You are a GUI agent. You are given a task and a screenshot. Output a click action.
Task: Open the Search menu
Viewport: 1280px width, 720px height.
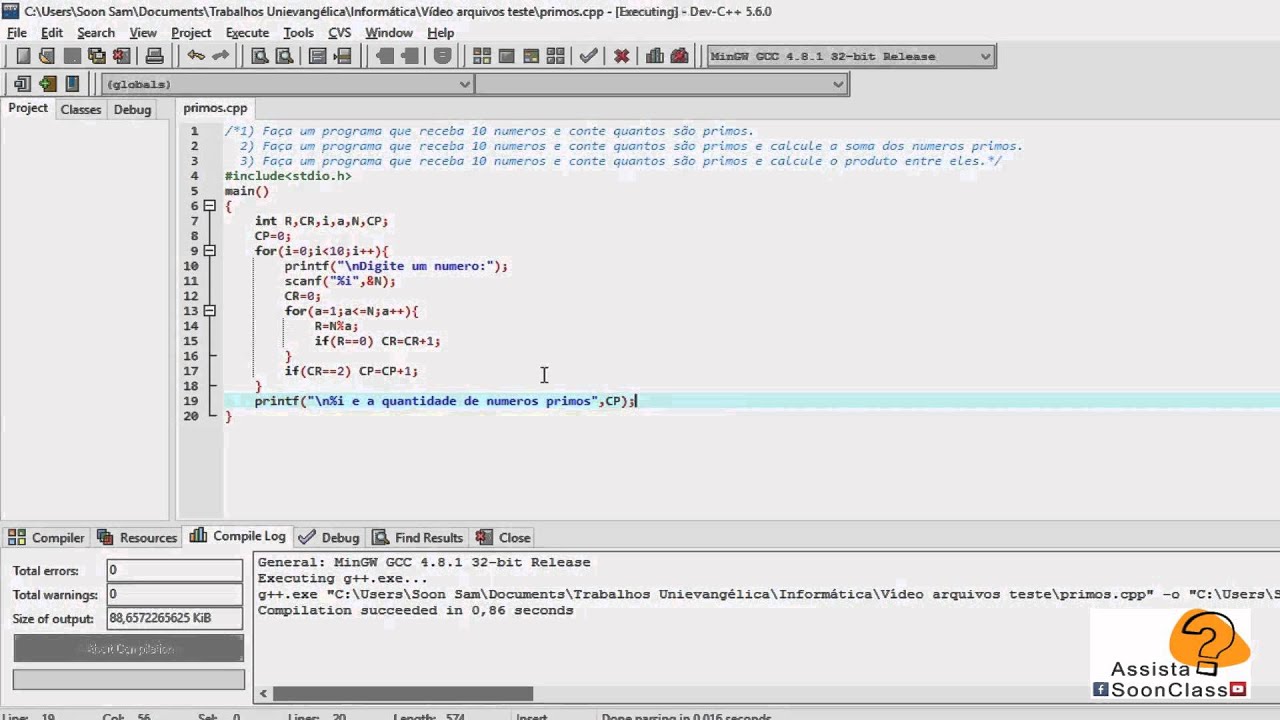click(x=96, y=32)
